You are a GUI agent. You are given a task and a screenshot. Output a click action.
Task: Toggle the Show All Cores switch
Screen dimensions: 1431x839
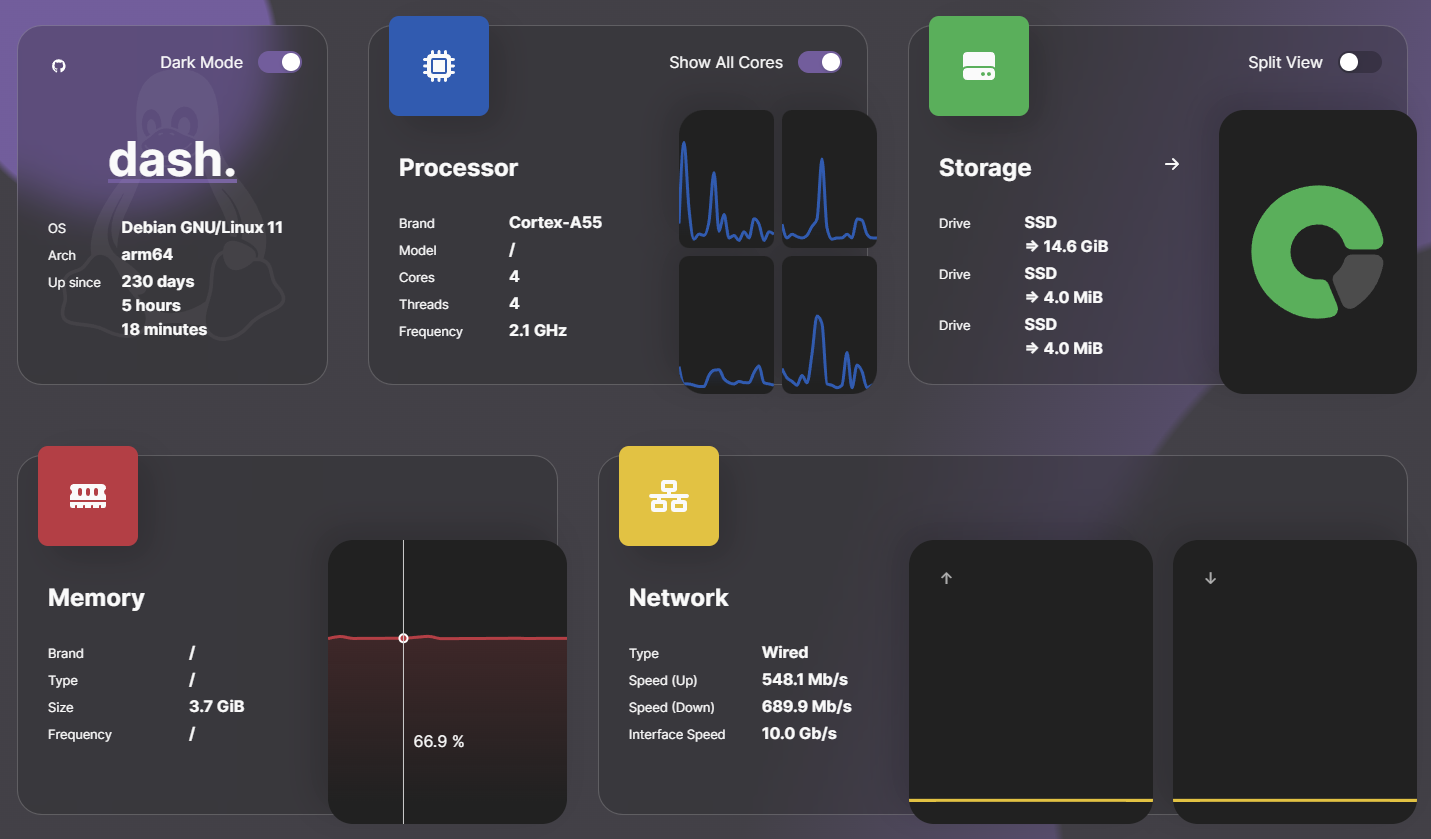[820, 62]
